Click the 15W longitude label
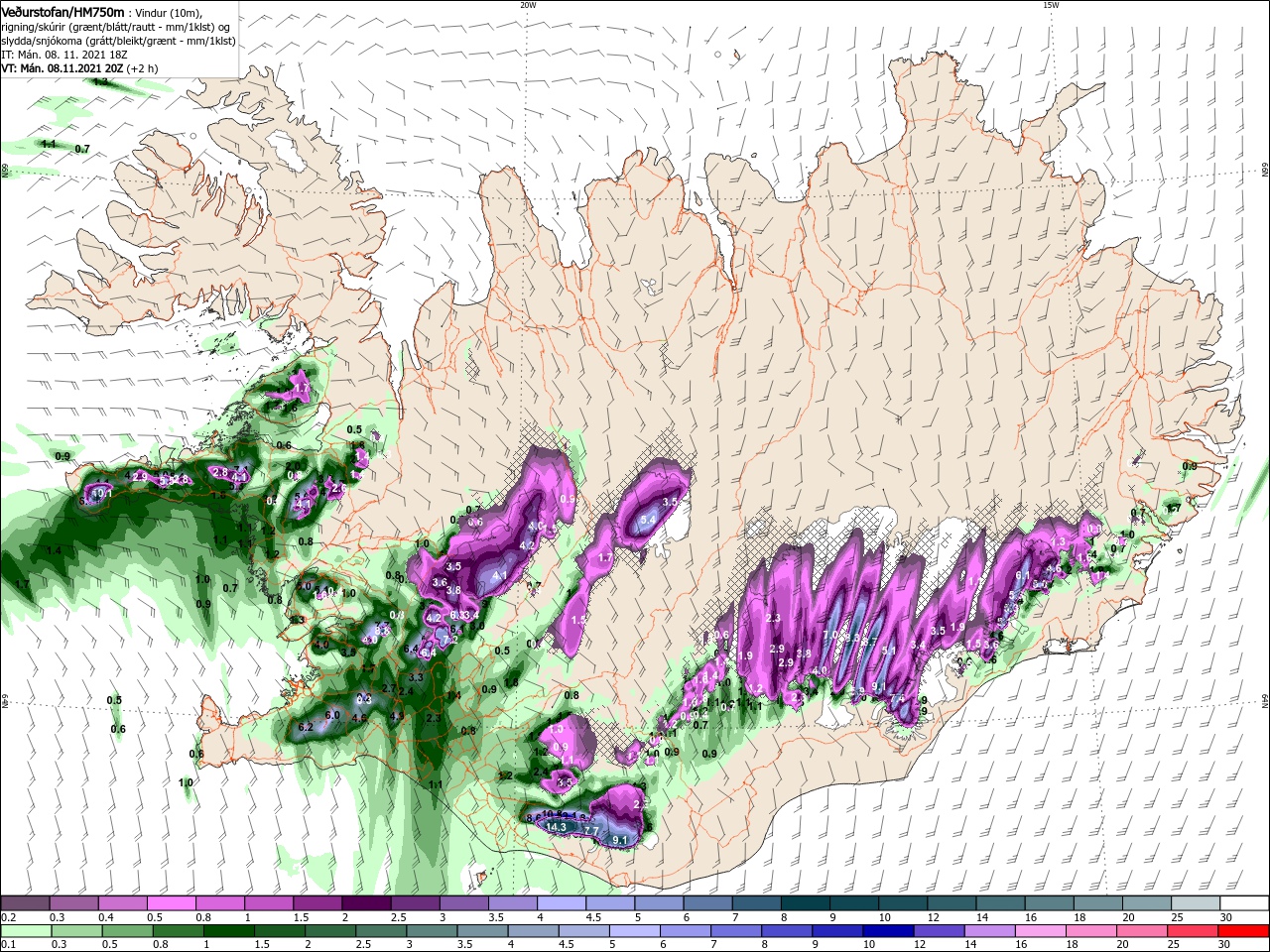 (1051, 5)
